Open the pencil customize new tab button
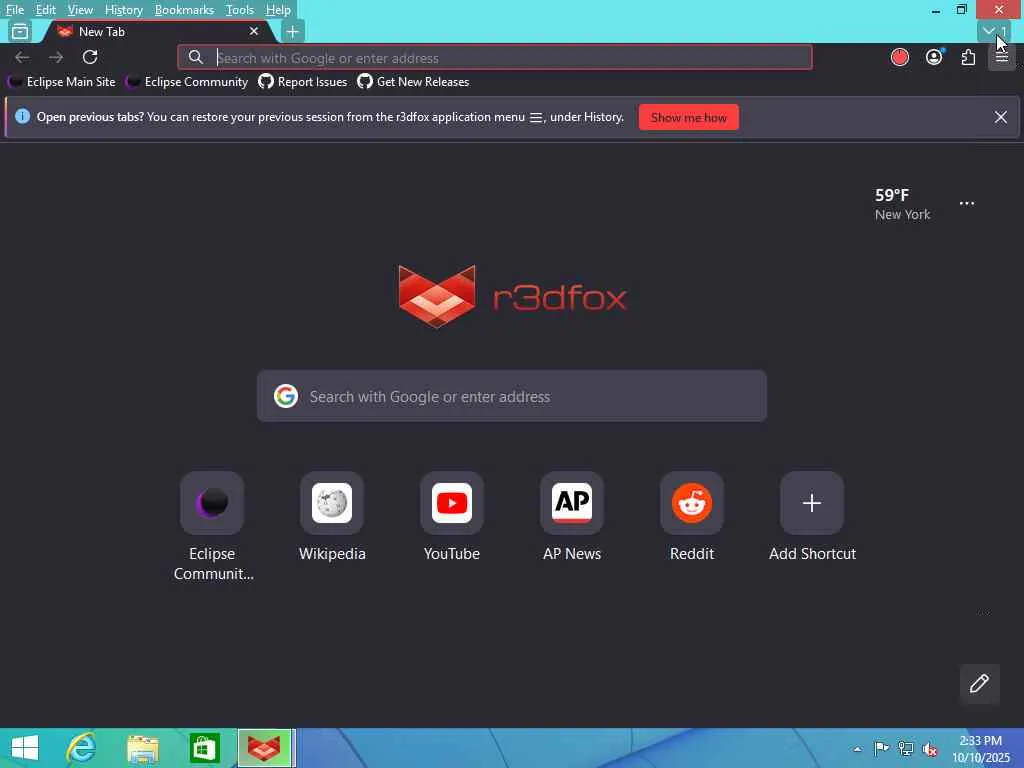The image size is (1024, 768). point(979,684)
